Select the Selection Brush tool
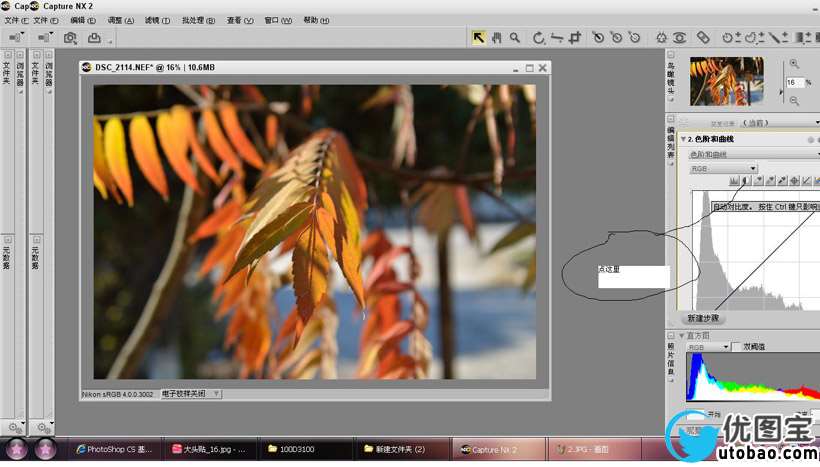 (778, 38)
